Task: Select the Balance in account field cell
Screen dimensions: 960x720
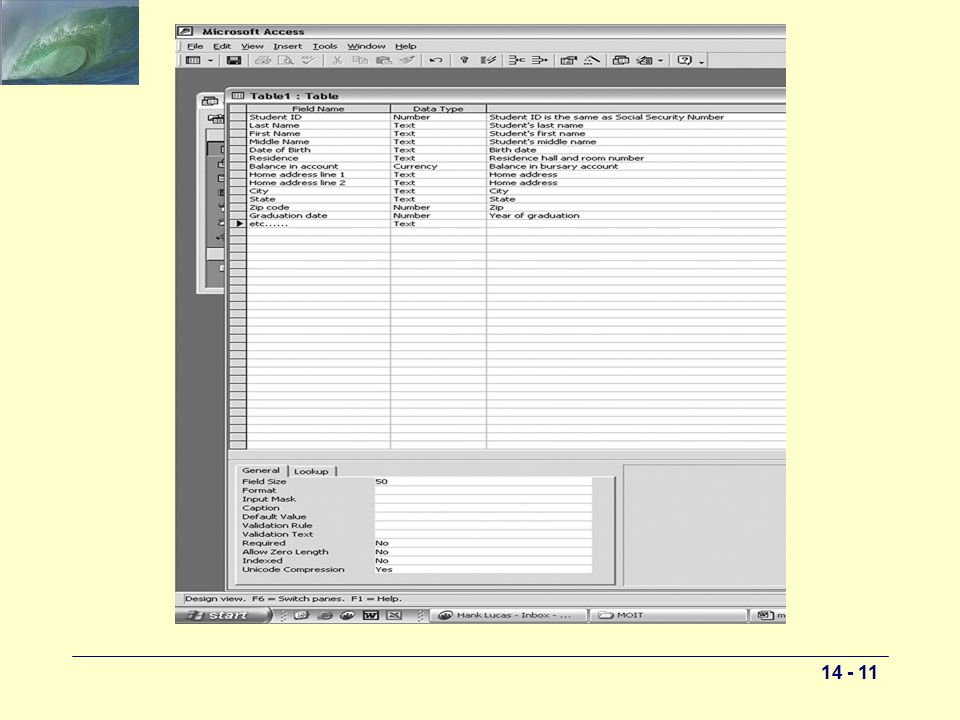Action: click(x=318, y=166)
